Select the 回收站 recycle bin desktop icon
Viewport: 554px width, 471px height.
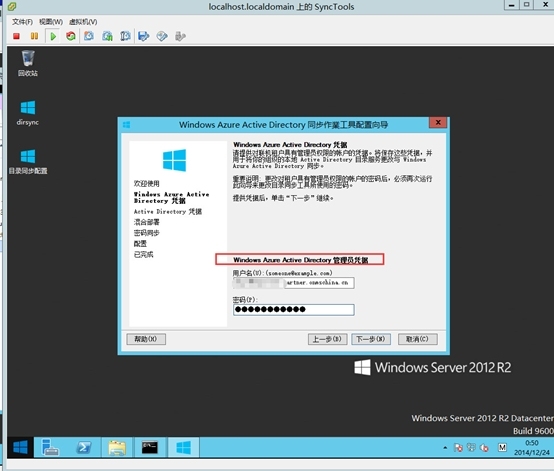pyautogui.click(x=28, y=64)
